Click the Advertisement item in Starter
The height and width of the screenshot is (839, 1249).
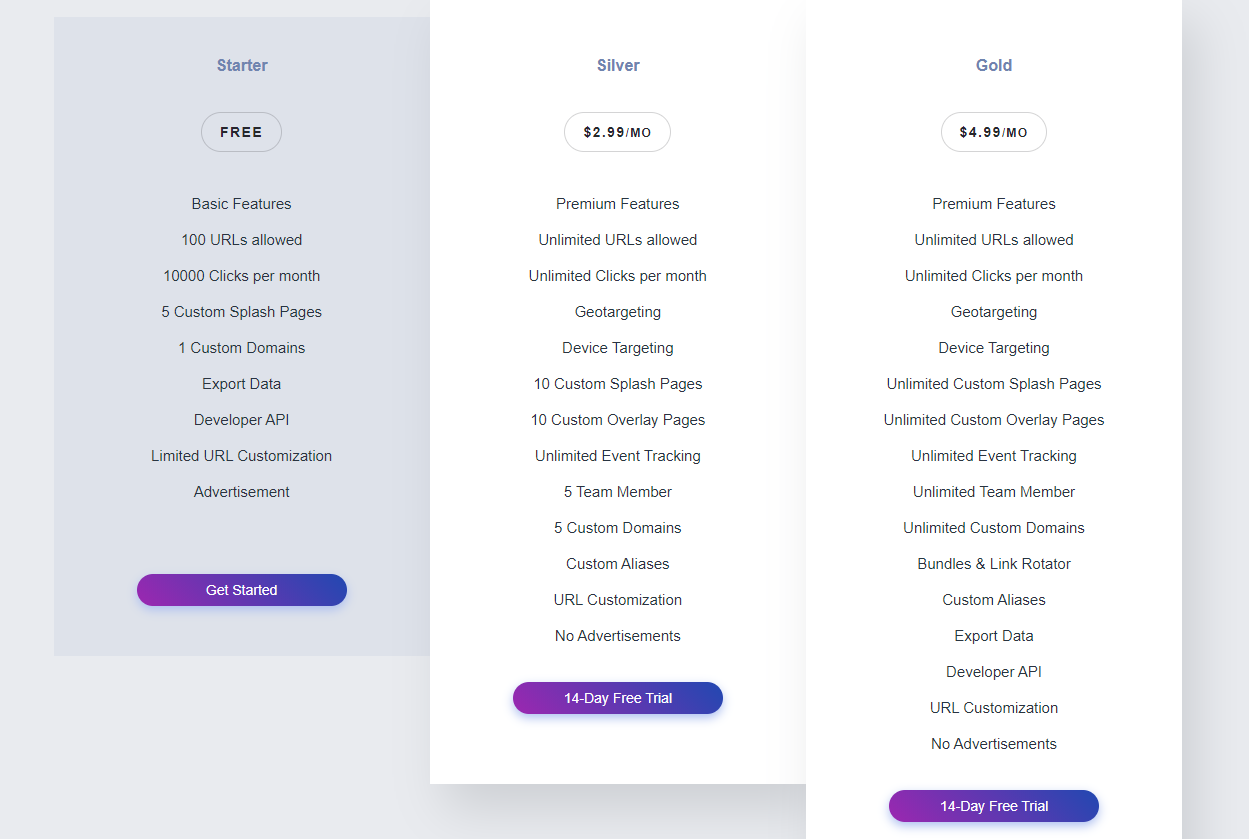point(241,491)
